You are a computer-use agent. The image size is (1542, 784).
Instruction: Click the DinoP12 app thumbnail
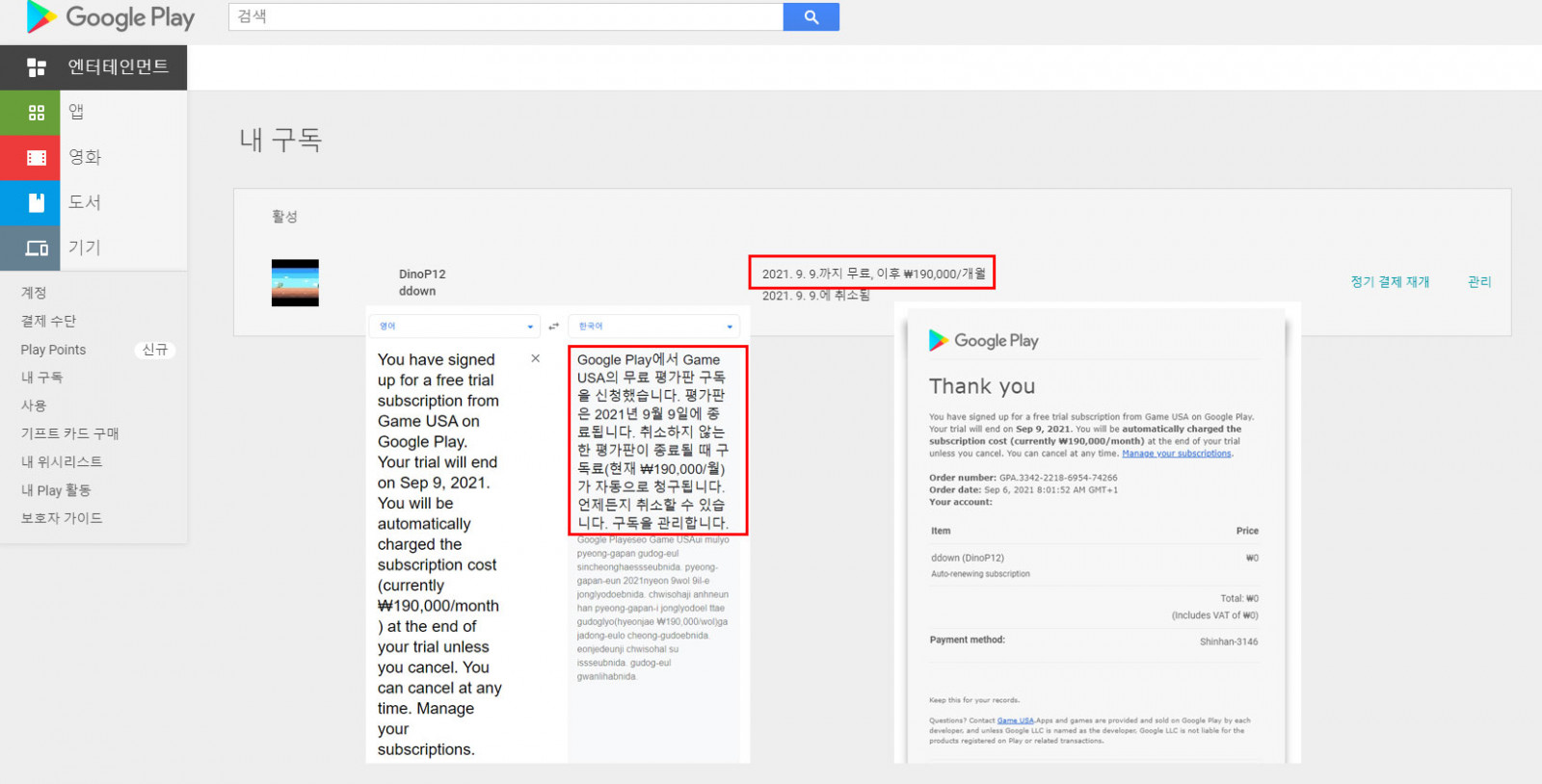pyautogui.click(x=295, y=282)
